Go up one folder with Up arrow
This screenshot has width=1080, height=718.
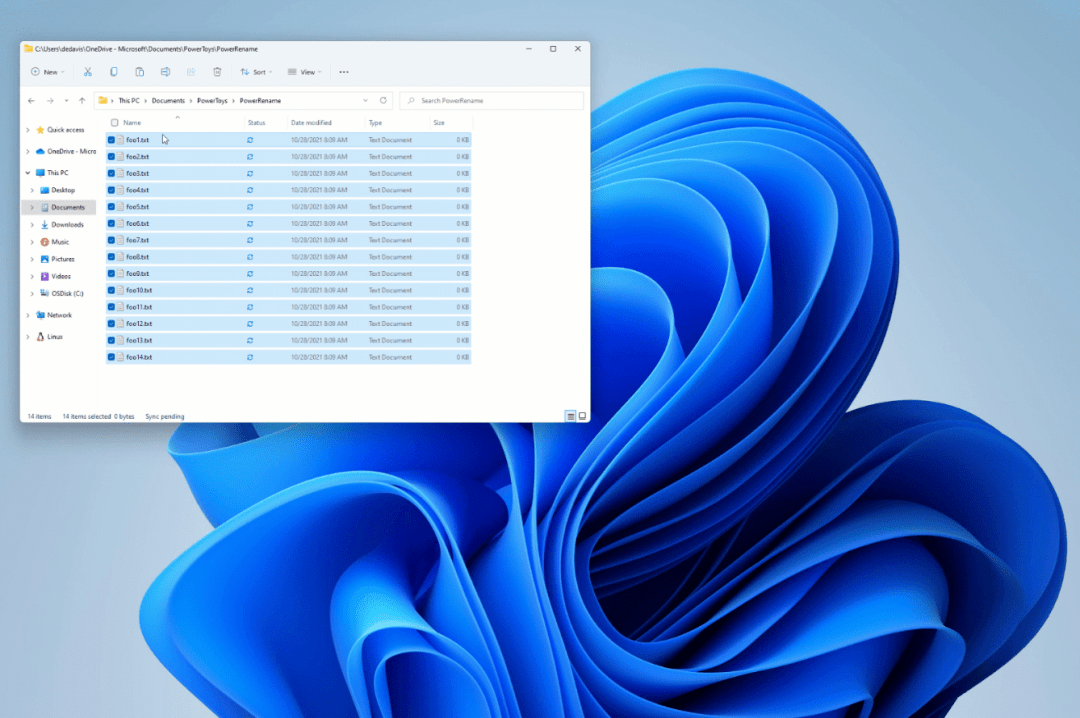[82, 101]
